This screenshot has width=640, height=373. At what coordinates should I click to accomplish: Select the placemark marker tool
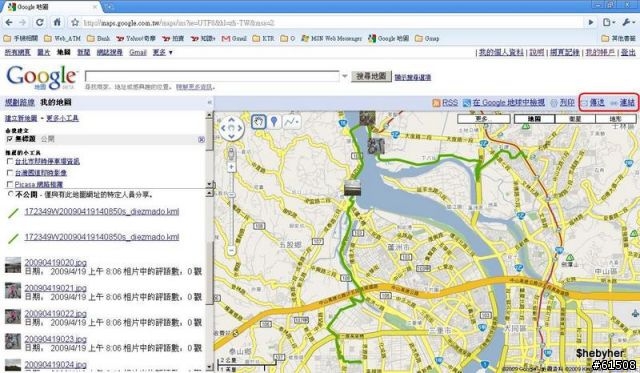274,121
